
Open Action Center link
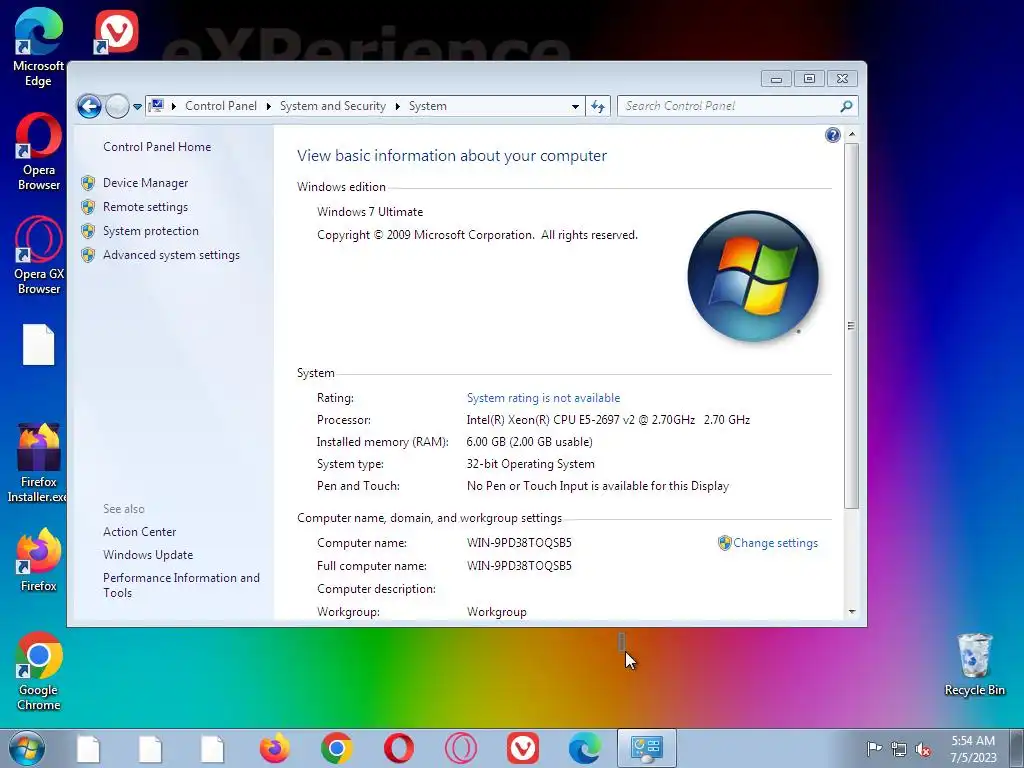[x=139, y=532]
